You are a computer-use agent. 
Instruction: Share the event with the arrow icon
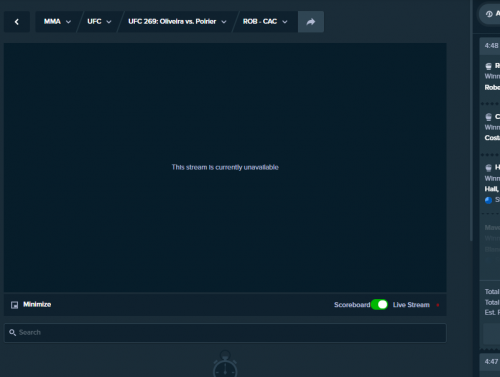311,22
